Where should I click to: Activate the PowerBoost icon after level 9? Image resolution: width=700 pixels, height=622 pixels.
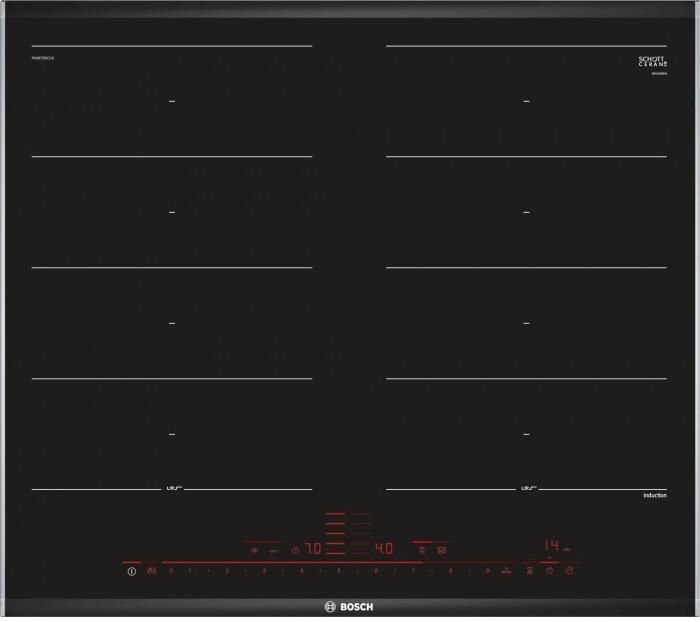point(506,571)
